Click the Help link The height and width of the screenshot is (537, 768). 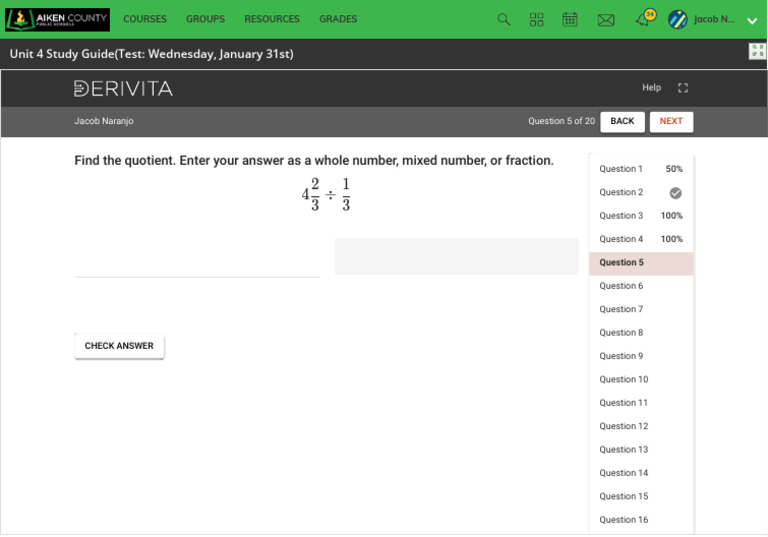(x=651, y=88)
